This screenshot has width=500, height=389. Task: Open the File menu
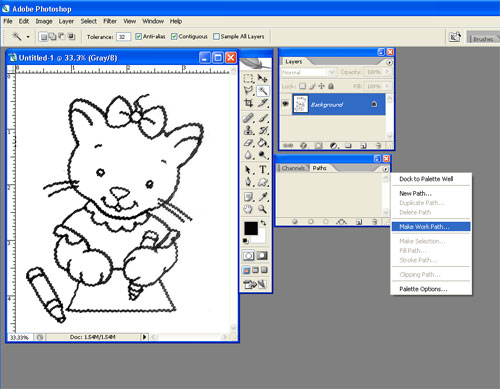coord(8,21)
